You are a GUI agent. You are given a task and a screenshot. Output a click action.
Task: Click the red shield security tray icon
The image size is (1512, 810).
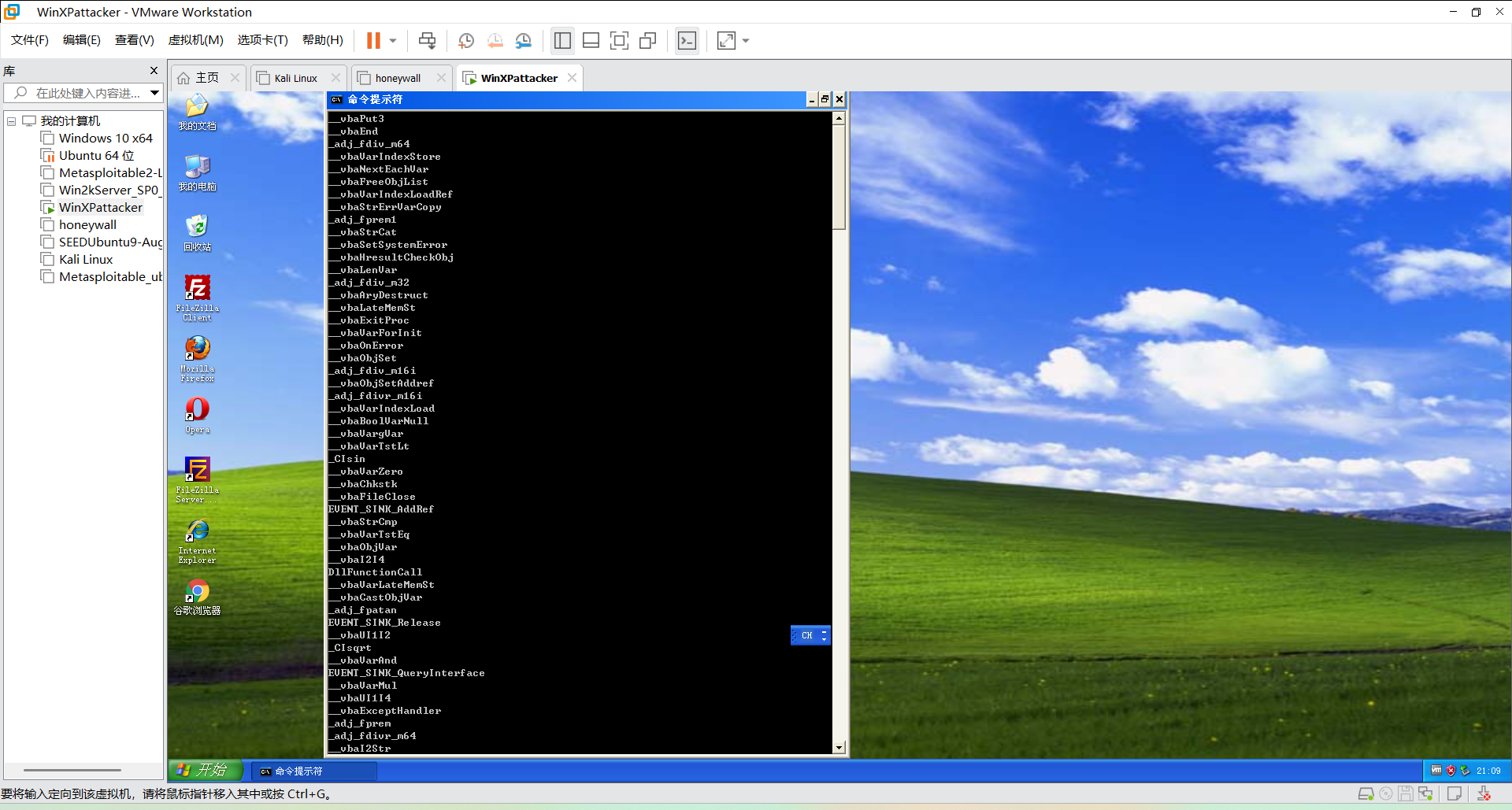(1451, 771)
